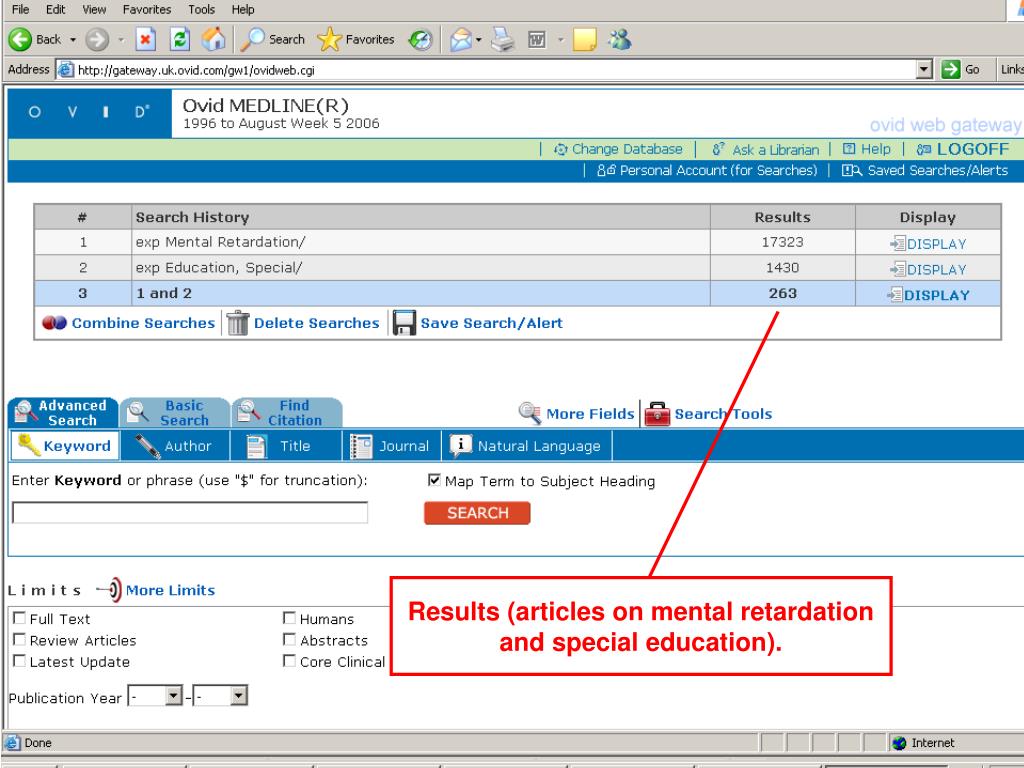1024x768 pixels.
Task: Open the View menu
Action: tap(94, 9)
